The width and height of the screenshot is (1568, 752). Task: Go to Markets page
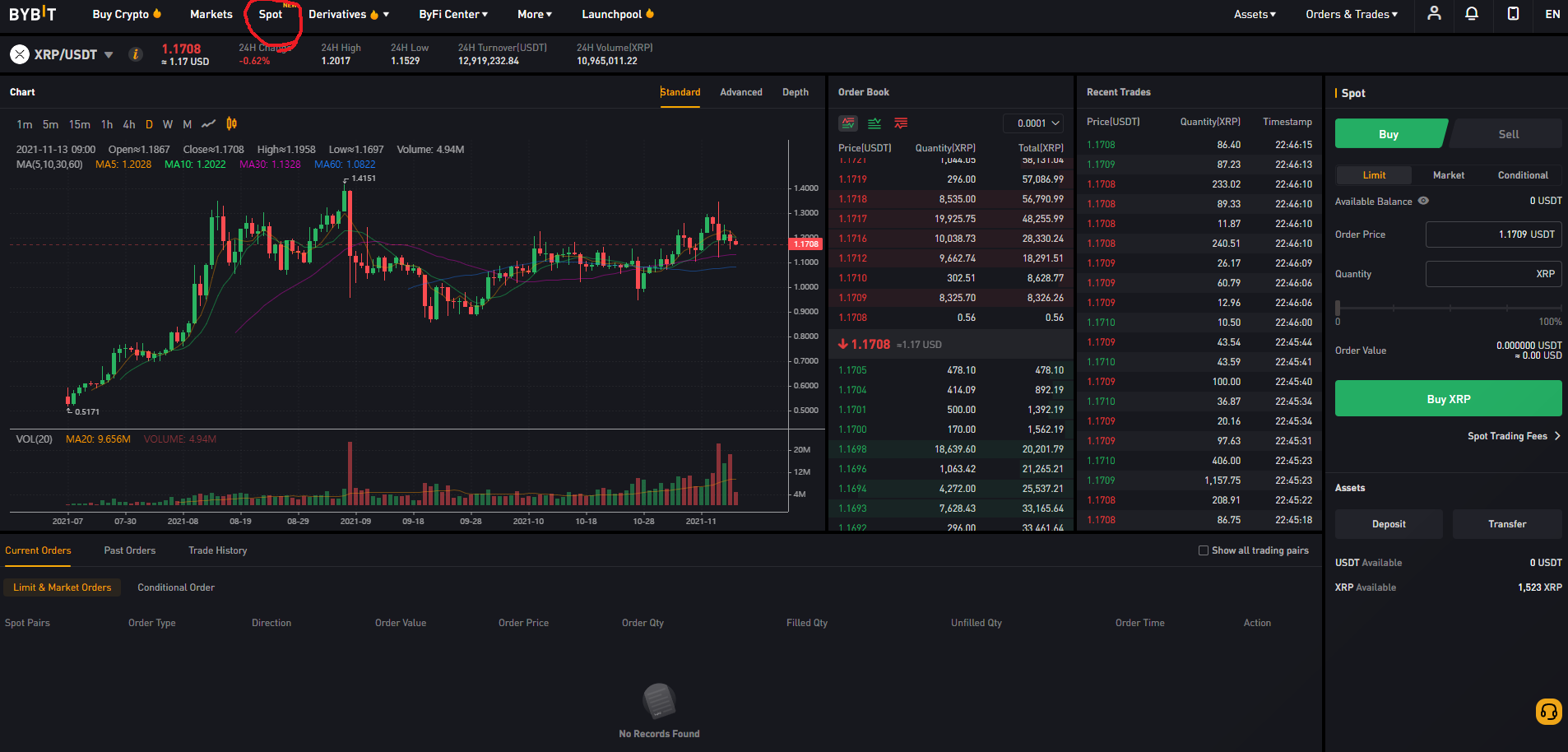211,14
